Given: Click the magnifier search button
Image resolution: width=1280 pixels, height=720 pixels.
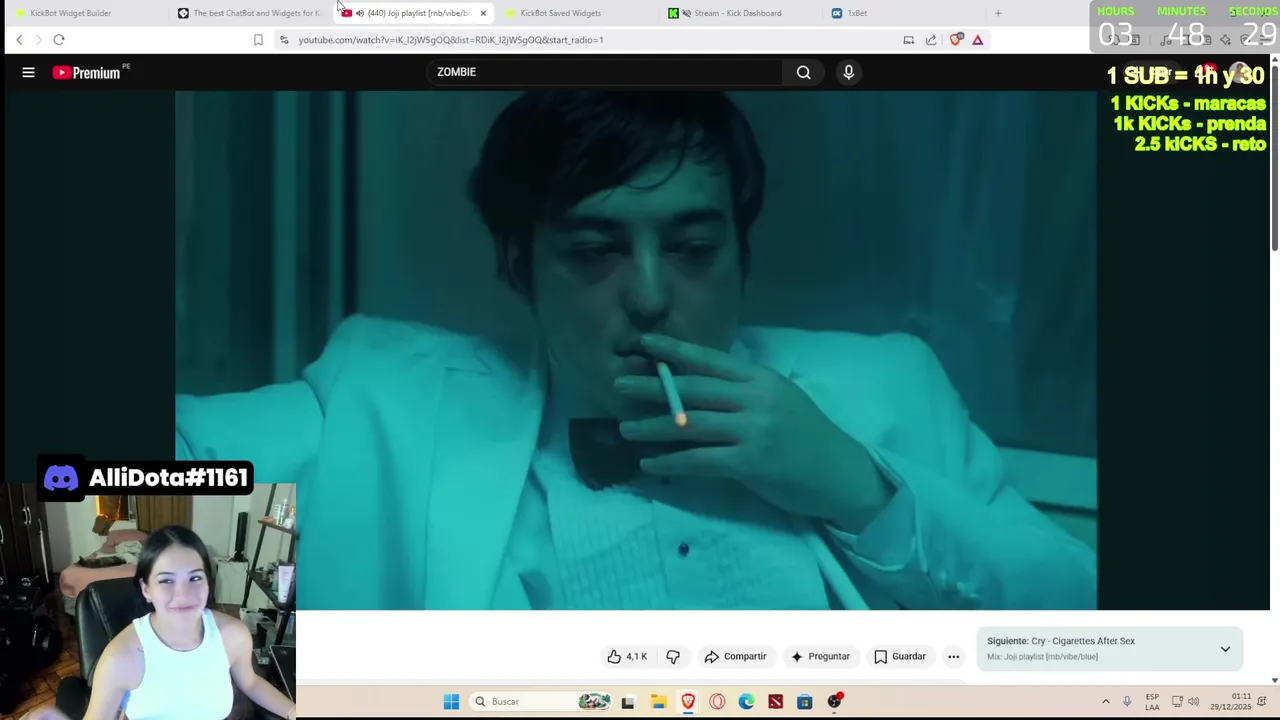Looking at the screenshot, I should 803,72.
